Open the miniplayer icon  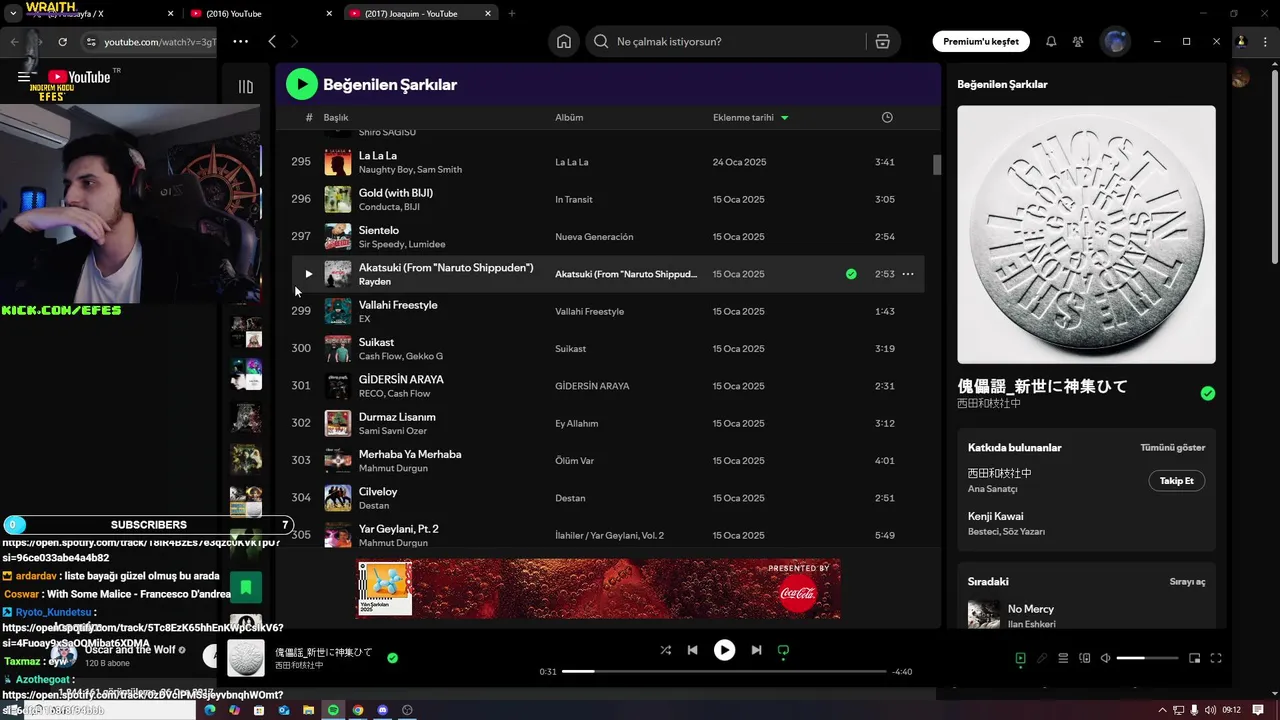coord(1194,658)
